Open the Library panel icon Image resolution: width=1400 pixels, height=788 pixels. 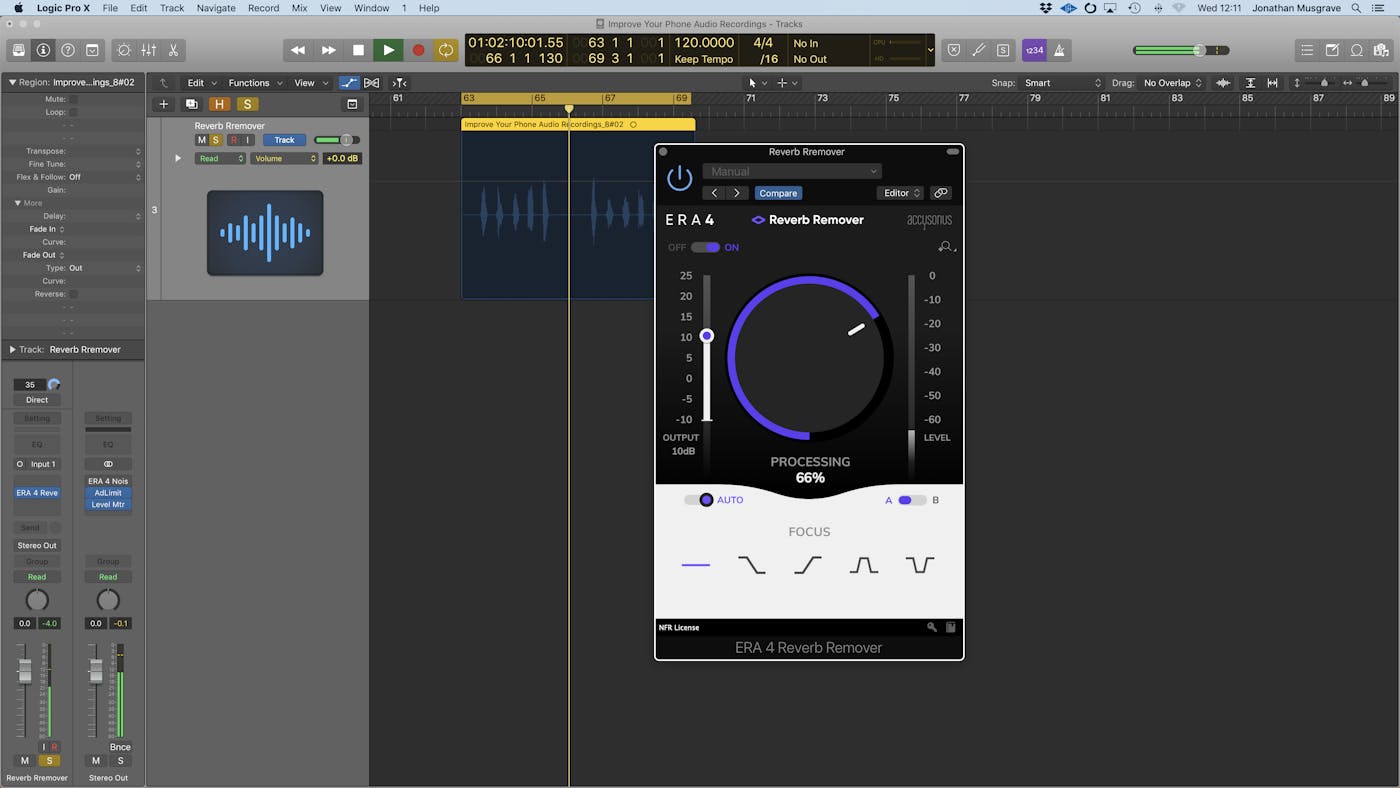pos(18,50)
